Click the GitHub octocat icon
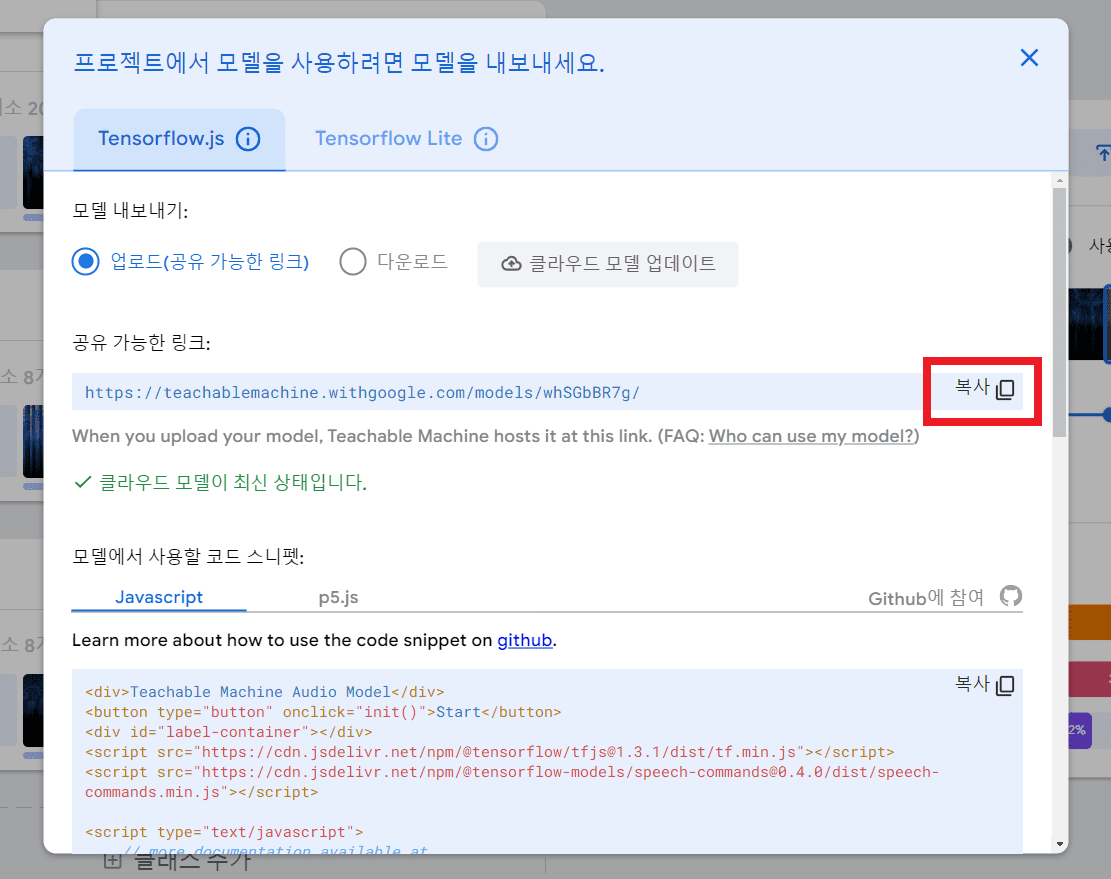Screen dimensions: 1111x879 (x=1010, y=596)
